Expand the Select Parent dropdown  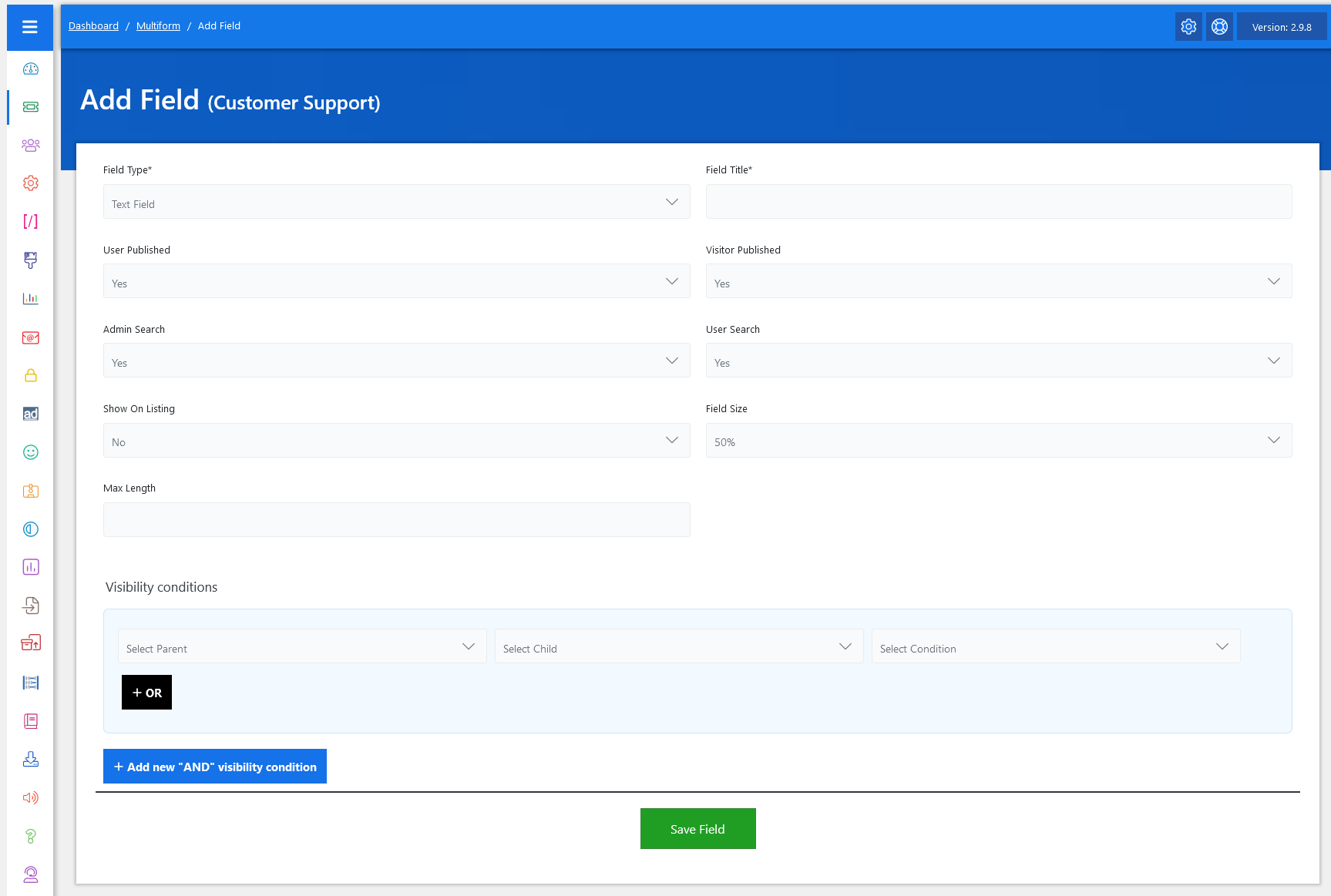(301, 647)
